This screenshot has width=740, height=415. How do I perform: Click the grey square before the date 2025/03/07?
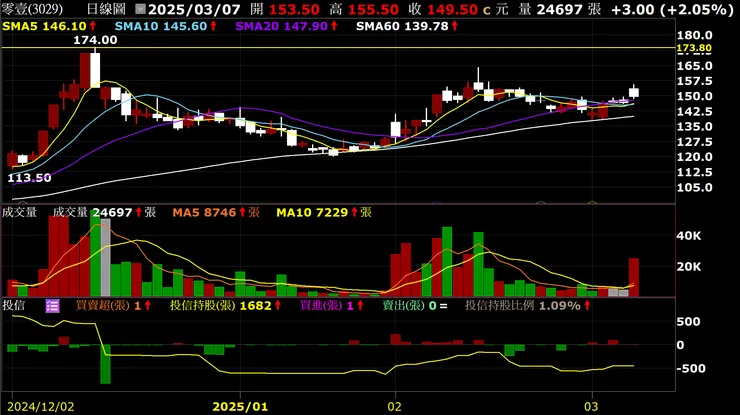[140, 9]
